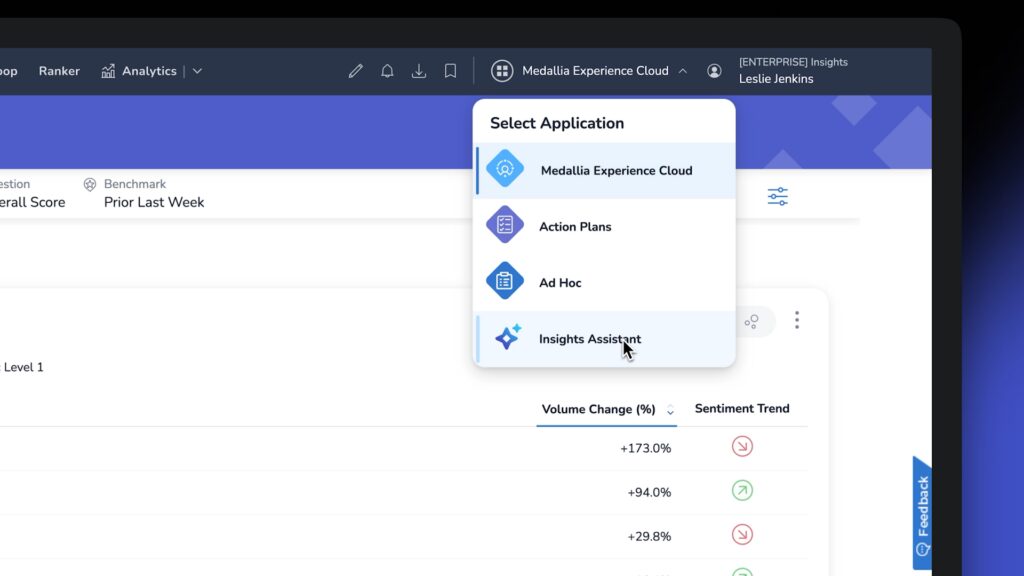Select Ad Hoc application
The height and width of the screenshot is (576, 1024).
605,283
